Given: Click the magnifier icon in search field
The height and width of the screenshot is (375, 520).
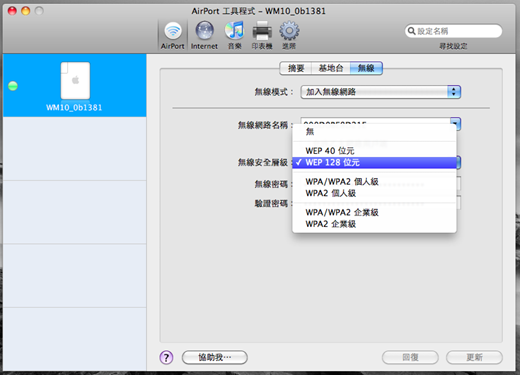Looking at the screenshot, I should point(412,31).
